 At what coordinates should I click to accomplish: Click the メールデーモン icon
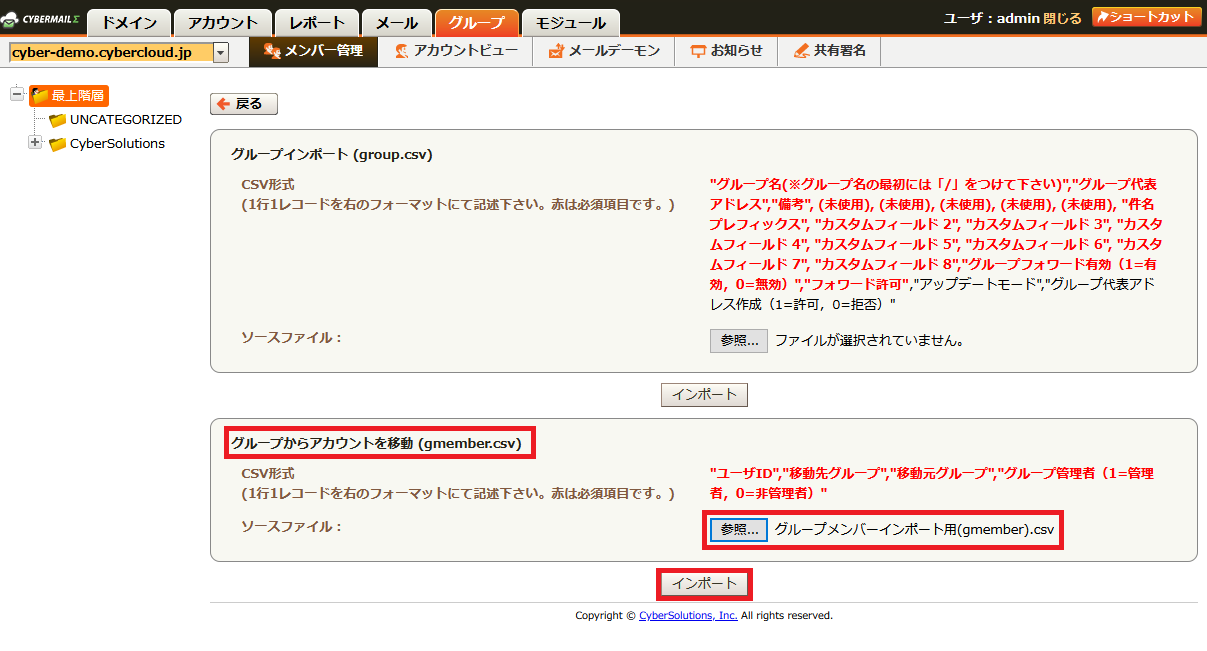(556, 51)
